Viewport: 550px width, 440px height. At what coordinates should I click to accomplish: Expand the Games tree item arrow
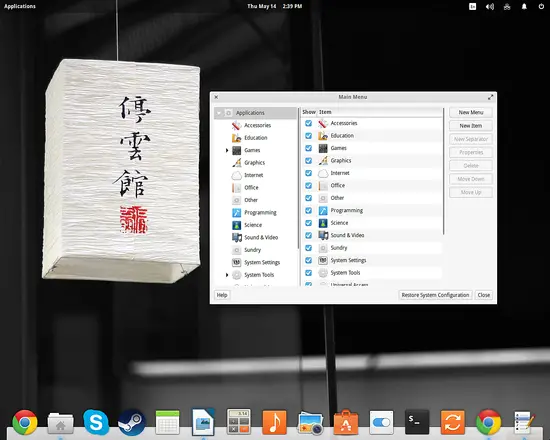(227, 151)
